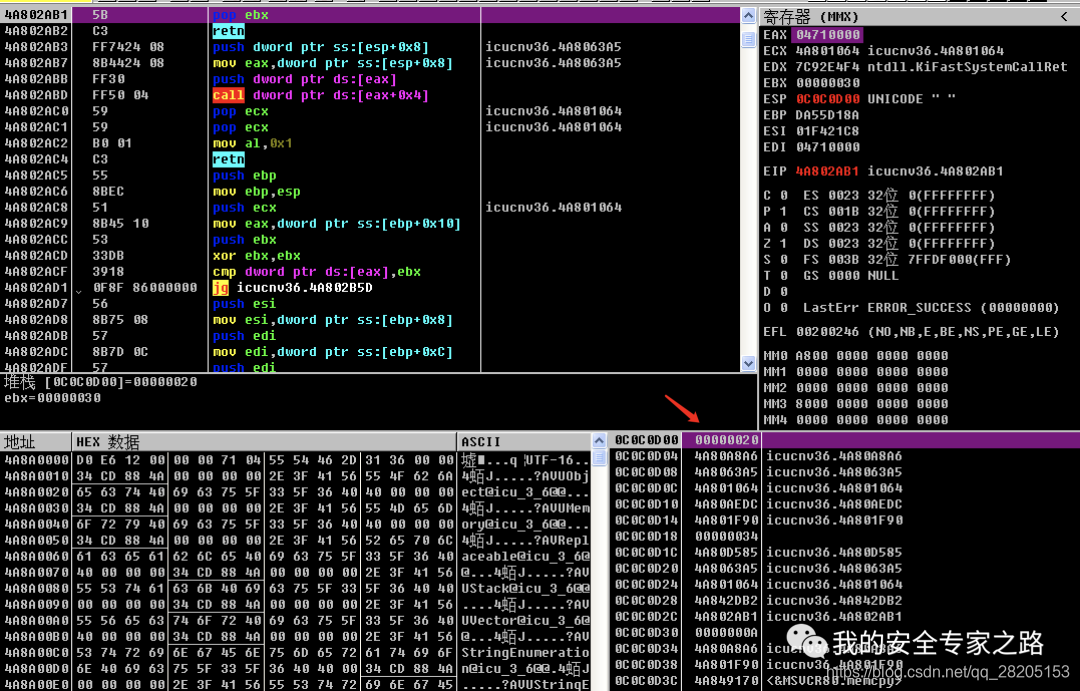Select stack entry 4A80AEDC at 0C0C0D10
The height and width of the screenshot is (691, 1080).
727,504
